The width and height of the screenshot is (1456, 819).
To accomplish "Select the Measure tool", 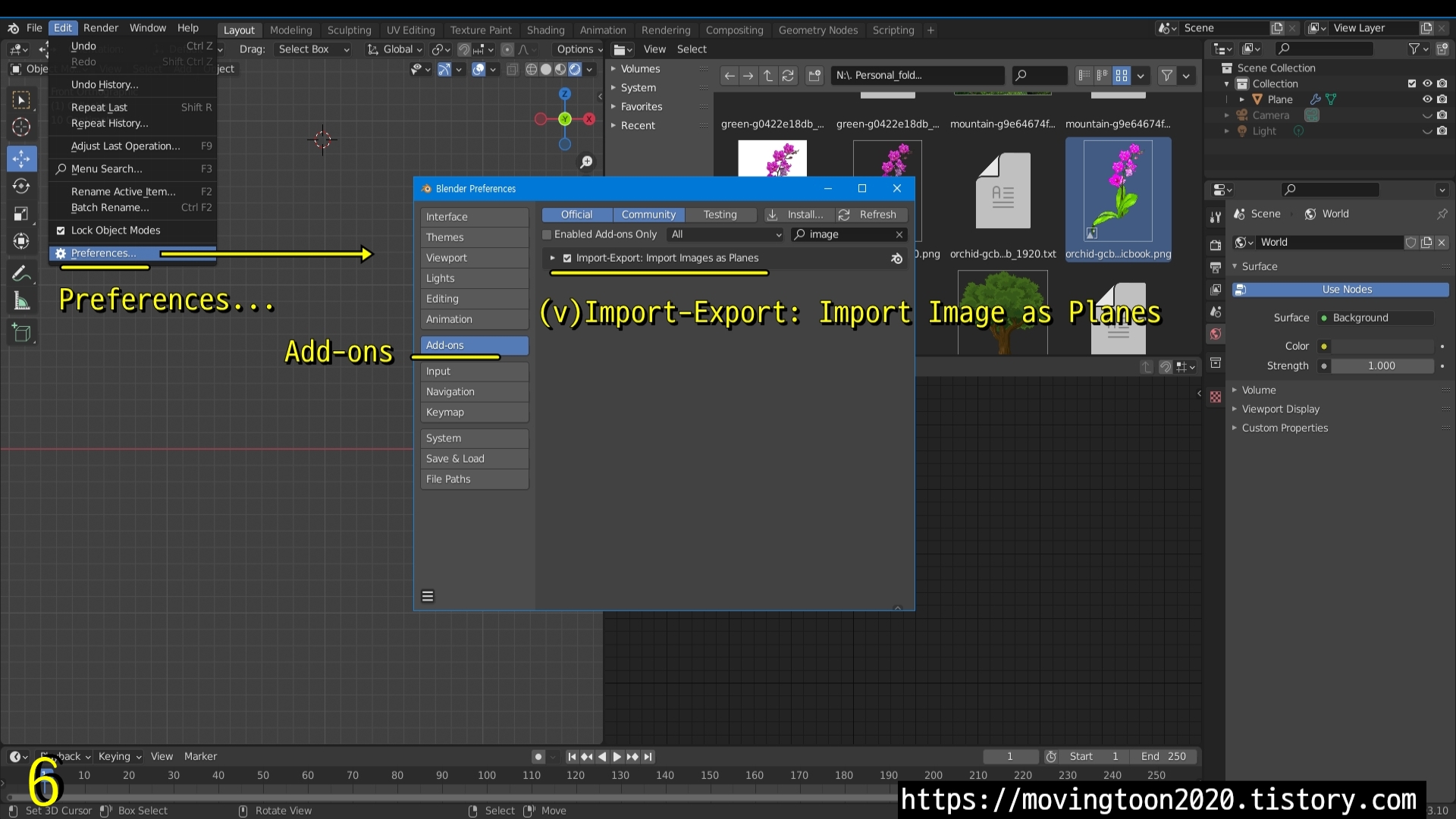I will click(x=21, y=302).
